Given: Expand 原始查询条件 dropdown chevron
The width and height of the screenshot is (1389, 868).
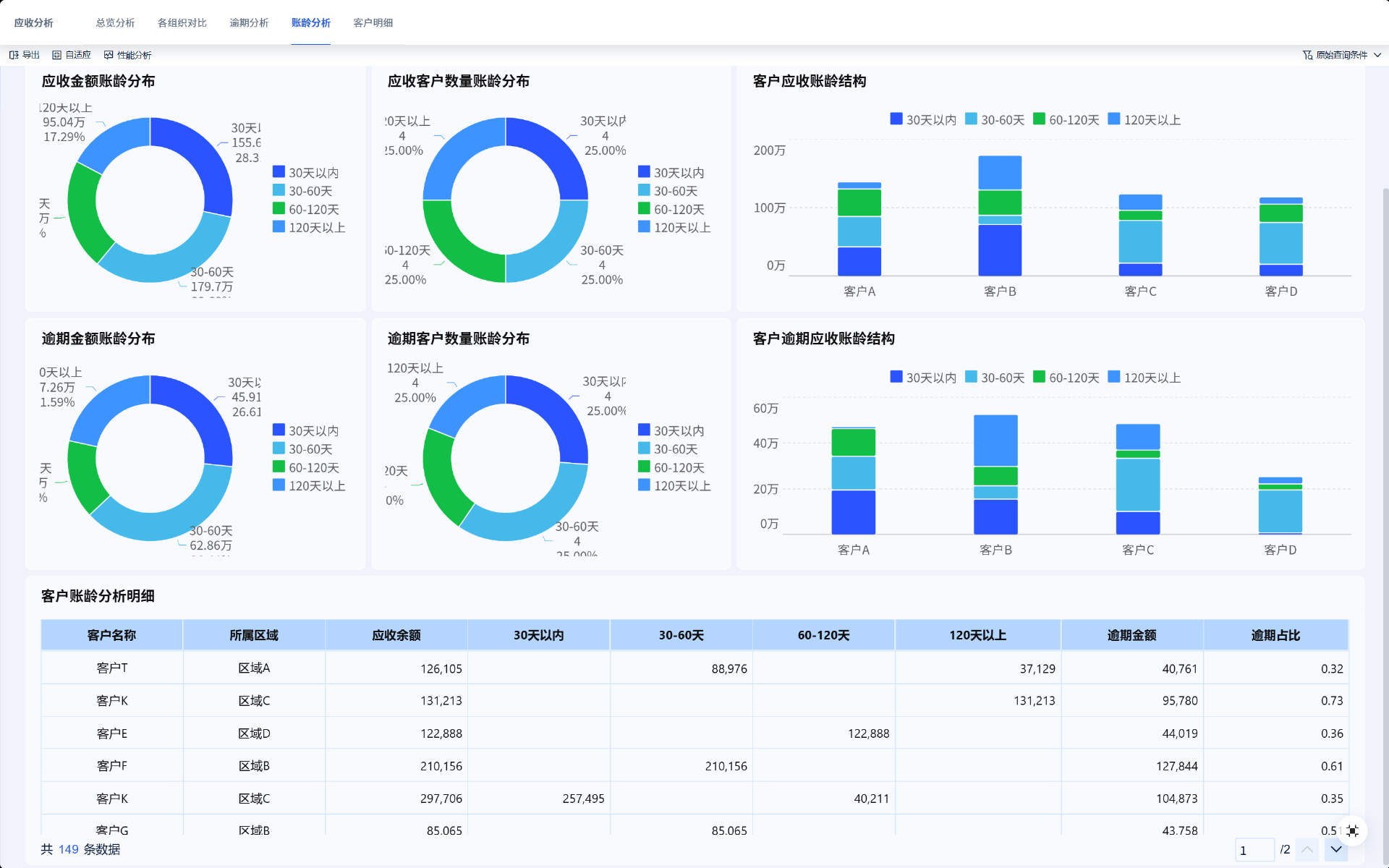Looking at the screenshot, I should click(x=1377, y=55).
